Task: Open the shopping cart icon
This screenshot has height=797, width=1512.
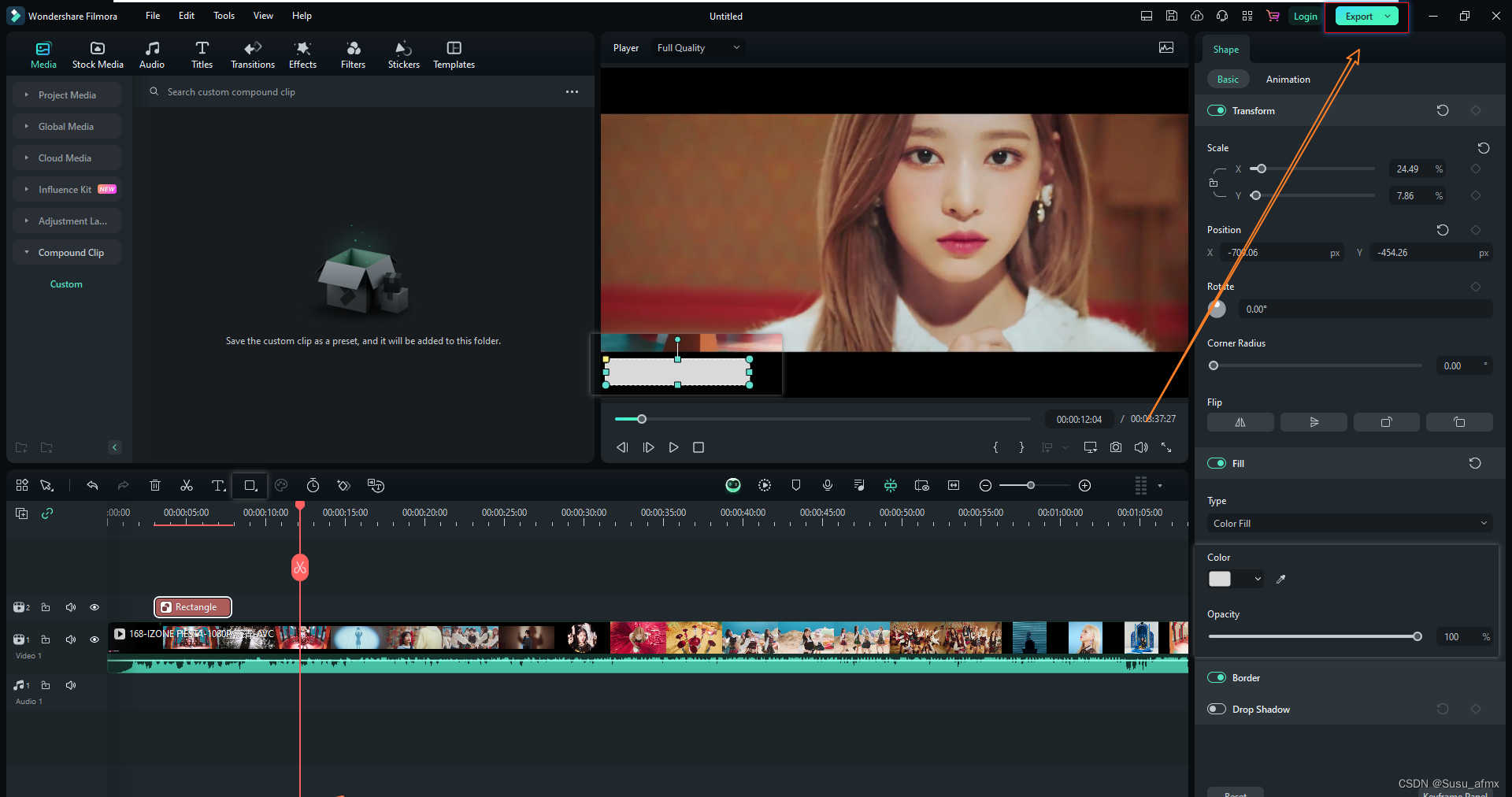Action: 1273,16
